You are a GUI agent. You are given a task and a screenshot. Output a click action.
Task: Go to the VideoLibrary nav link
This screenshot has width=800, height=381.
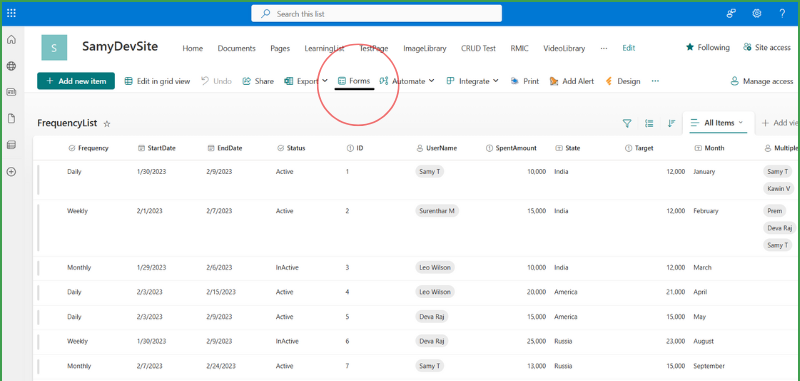coord(564,48)
